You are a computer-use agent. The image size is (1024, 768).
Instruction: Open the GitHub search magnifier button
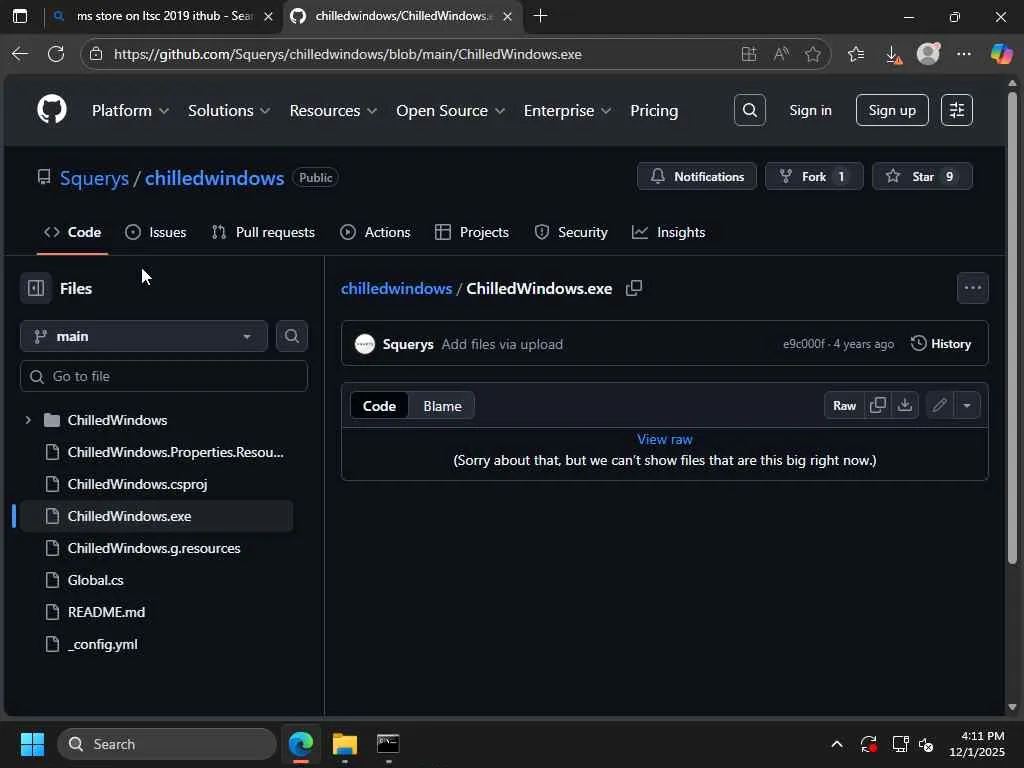pos(749,110)
